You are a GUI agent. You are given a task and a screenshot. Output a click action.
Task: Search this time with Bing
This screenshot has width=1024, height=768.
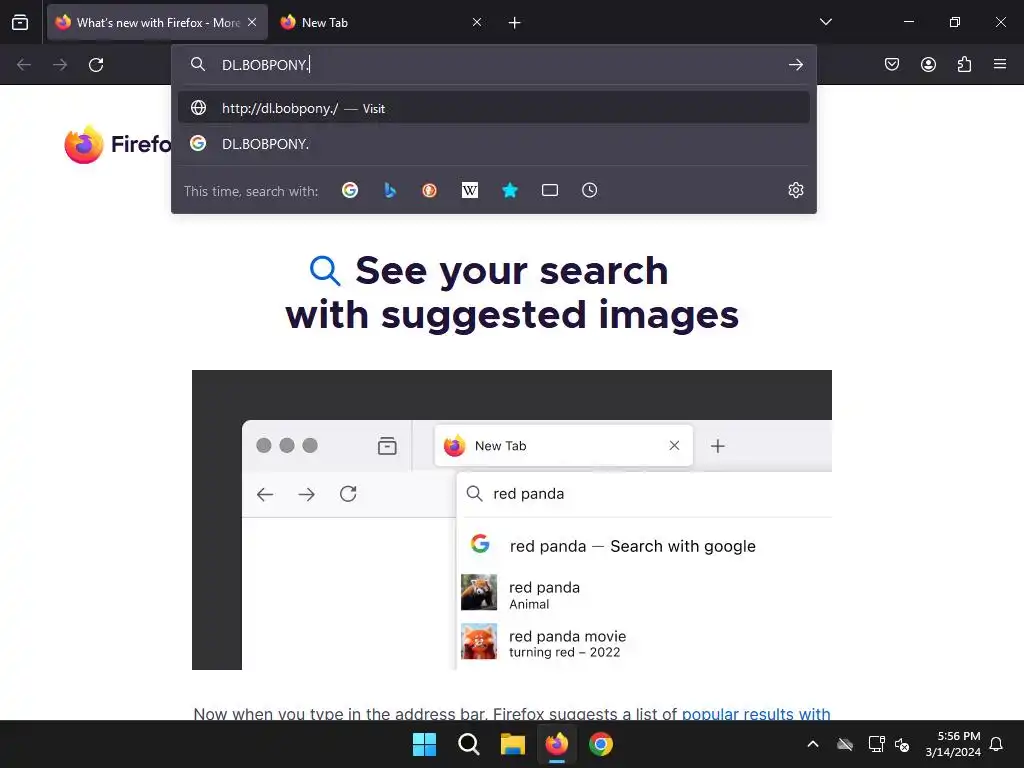[390, 191]
